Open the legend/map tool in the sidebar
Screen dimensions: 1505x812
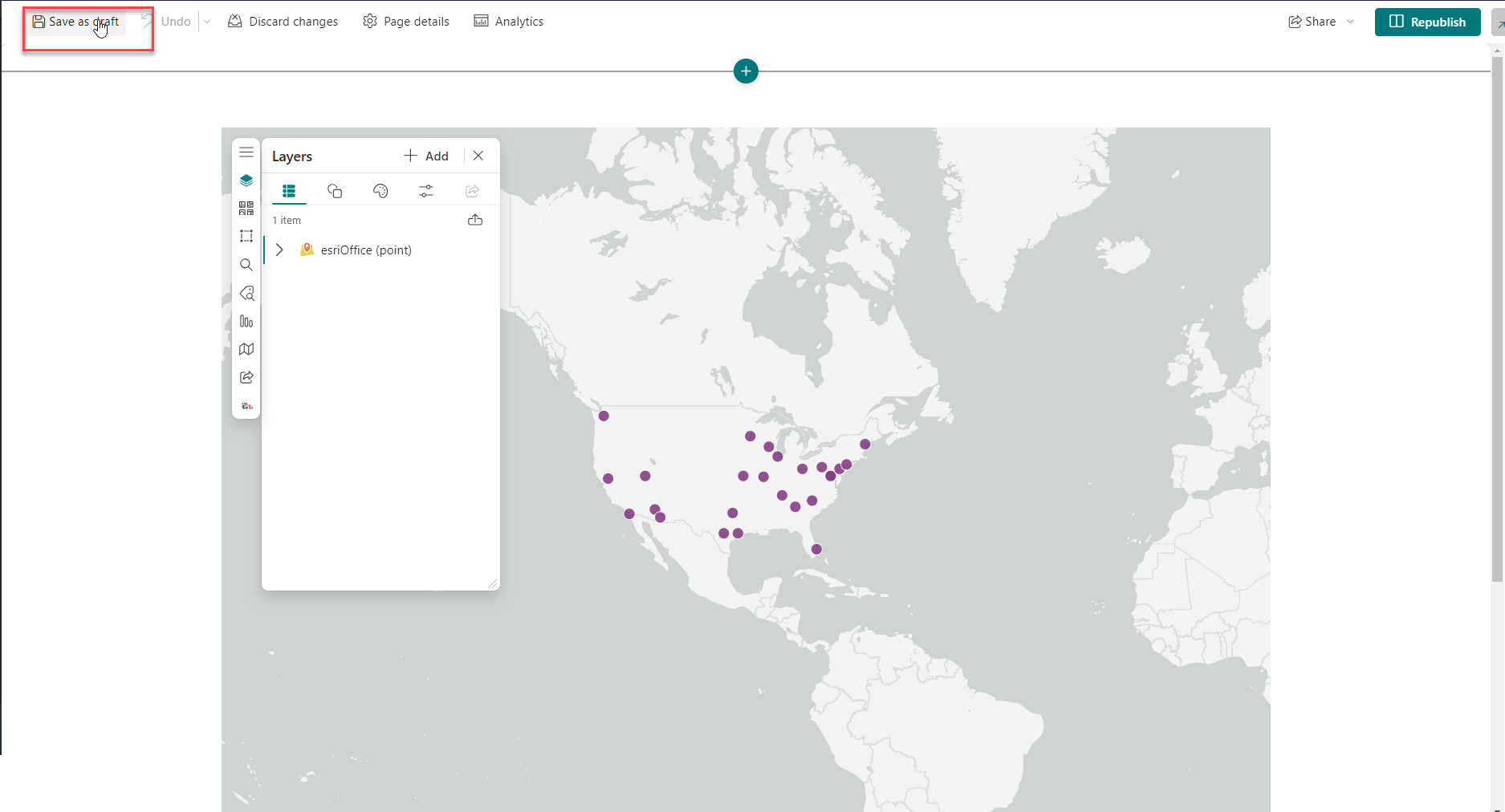[x=246, y=348]
